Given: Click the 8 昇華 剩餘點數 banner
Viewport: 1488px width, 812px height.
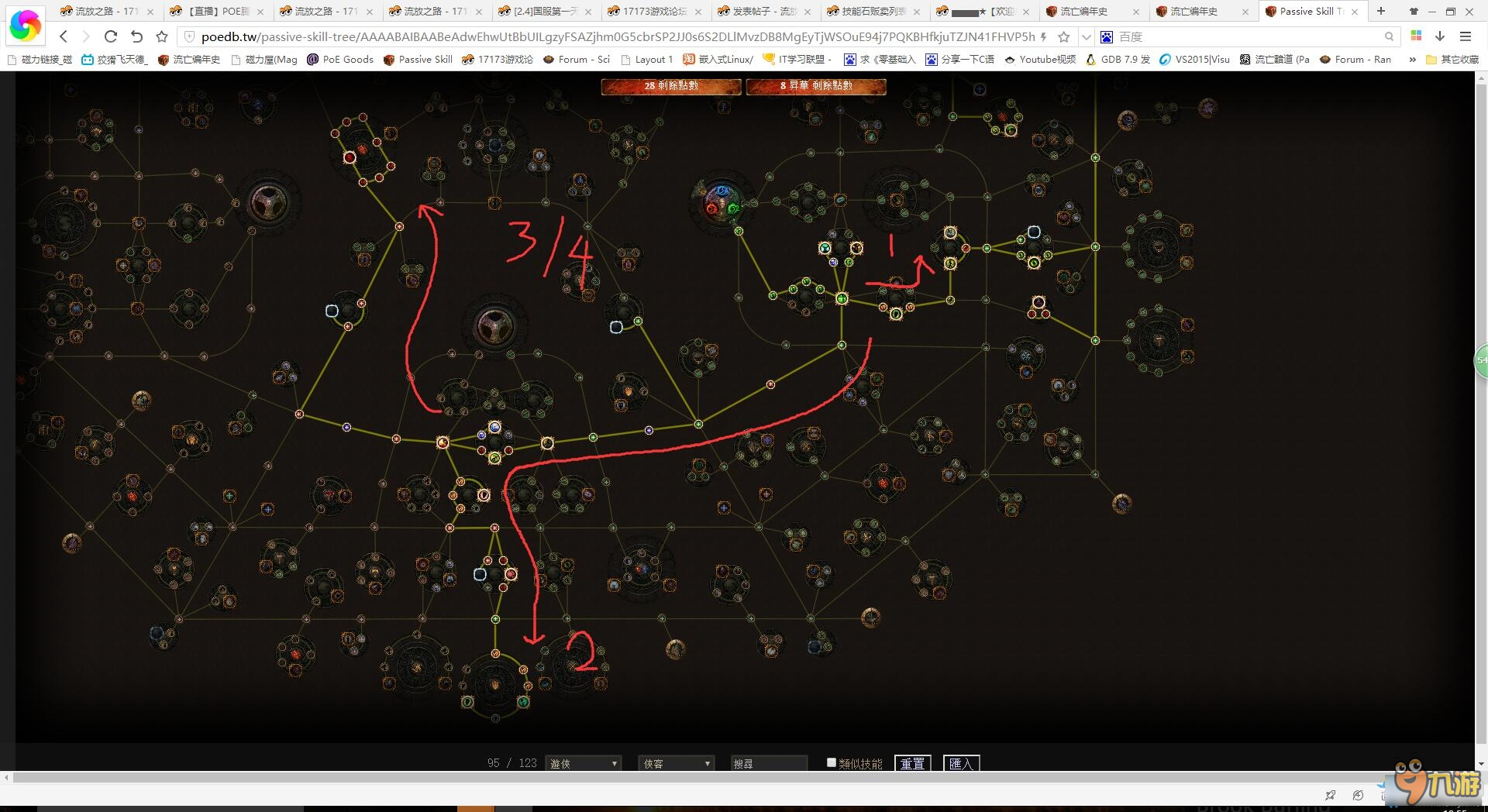Looking at the screenshot, I should (x=816, y=86).
